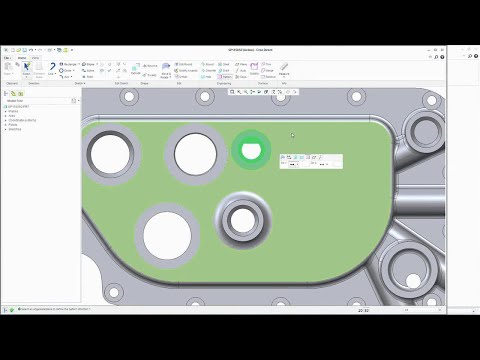This screenshot has width=480, height=360.
Task: Click the second value field in the mini toolbar
Action: pyautogui.click(x=337, y=164)
